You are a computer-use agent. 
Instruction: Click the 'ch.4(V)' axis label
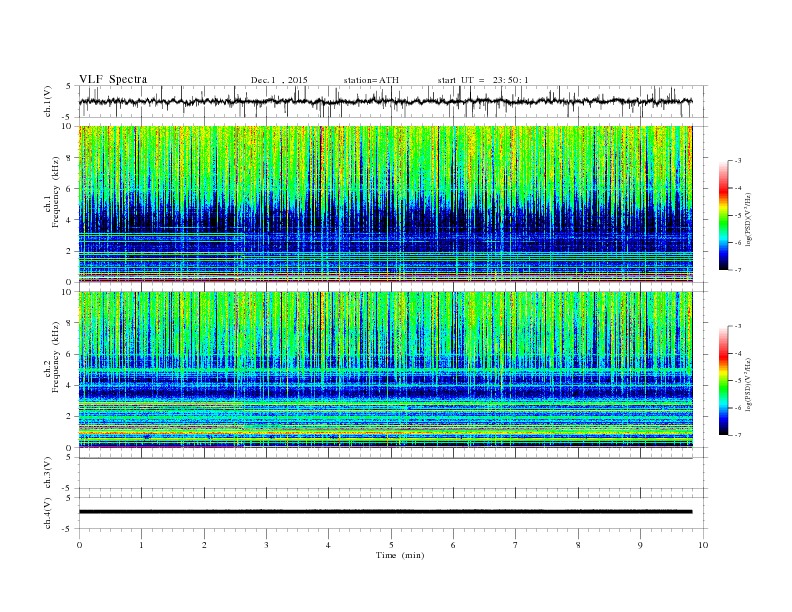[48, 514]
